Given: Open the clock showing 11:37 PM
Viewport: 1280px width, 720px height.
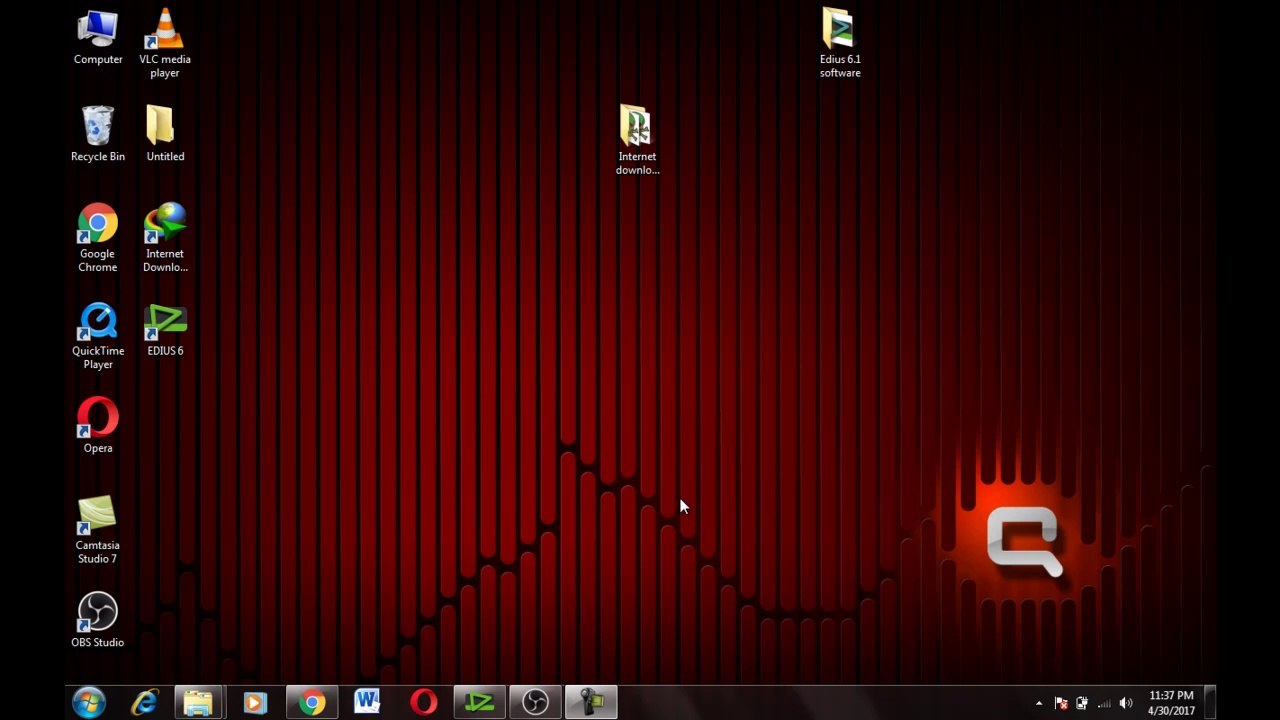Looking at the screenshot, I should pyautogui.click(x=1171, y=703).
